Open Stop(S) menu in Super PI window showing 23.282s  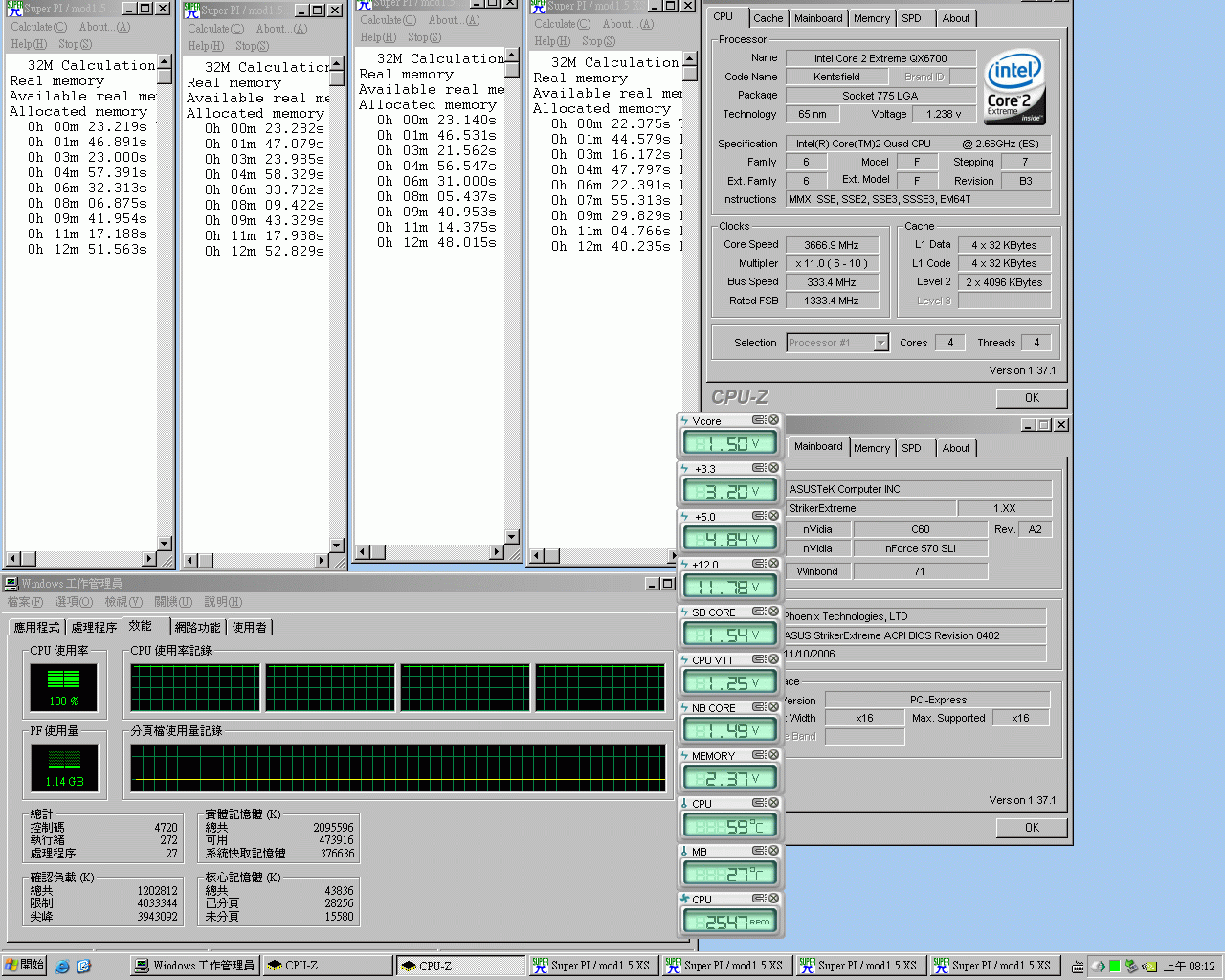[x=253, y=46]
